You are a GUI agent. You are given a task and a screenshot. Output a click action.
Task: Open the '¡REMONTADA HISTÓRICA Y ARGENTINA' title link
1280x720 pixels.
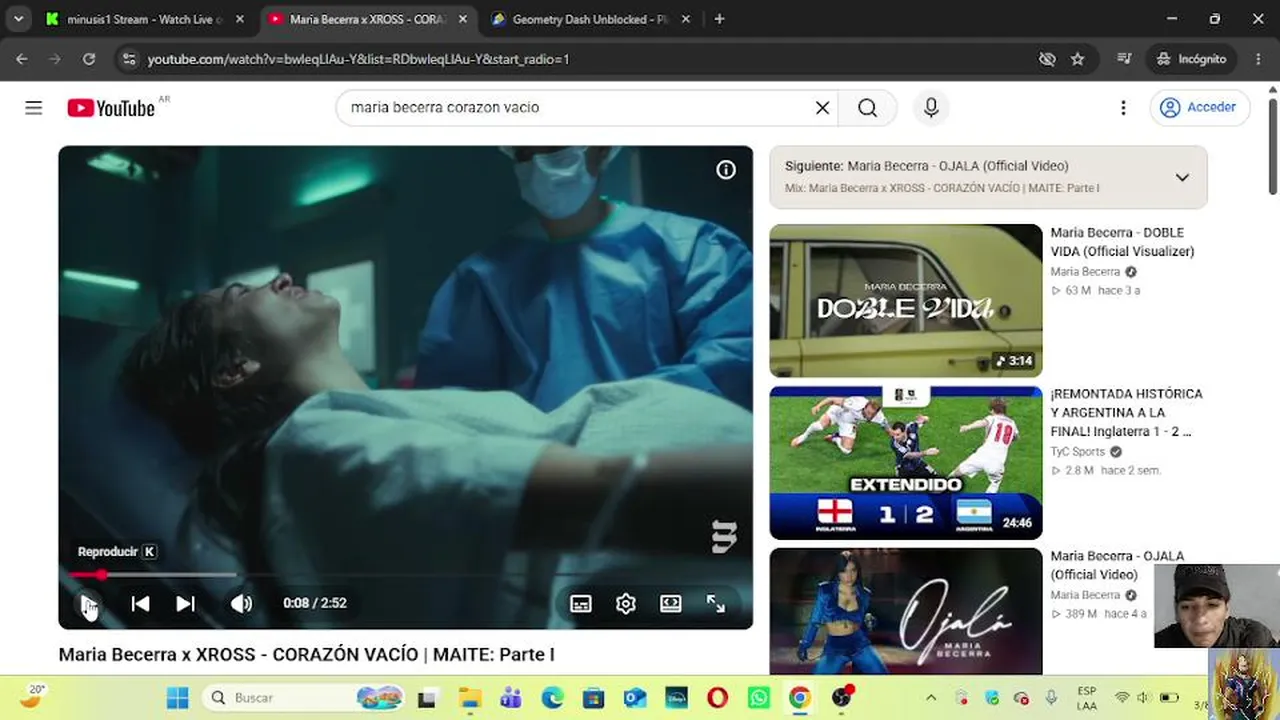click(1126, 413)
